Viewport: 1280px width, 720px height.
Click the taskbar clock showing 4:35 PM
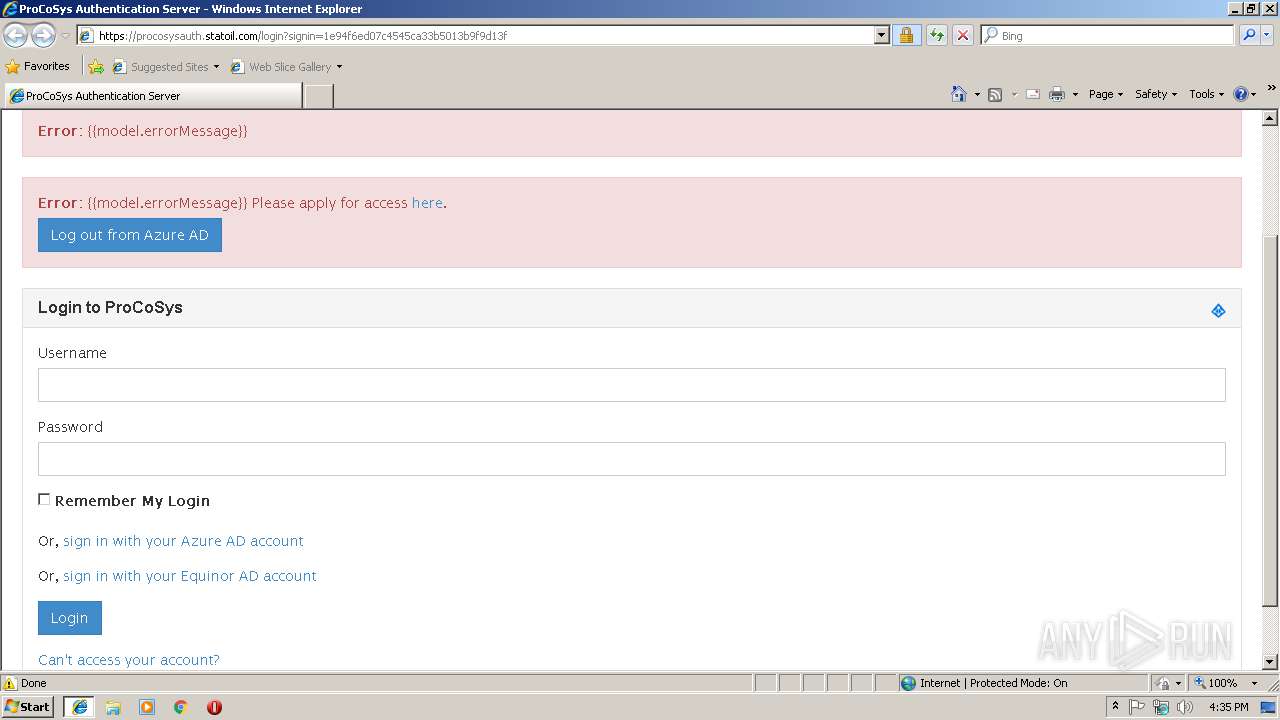[1228, 707]
